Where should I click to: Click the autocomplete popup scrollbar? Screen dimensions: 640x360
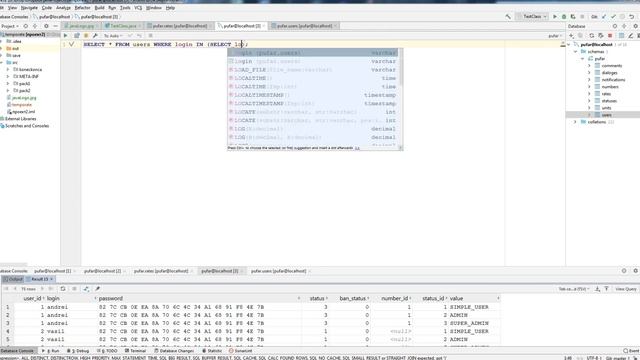coord(401,67)
